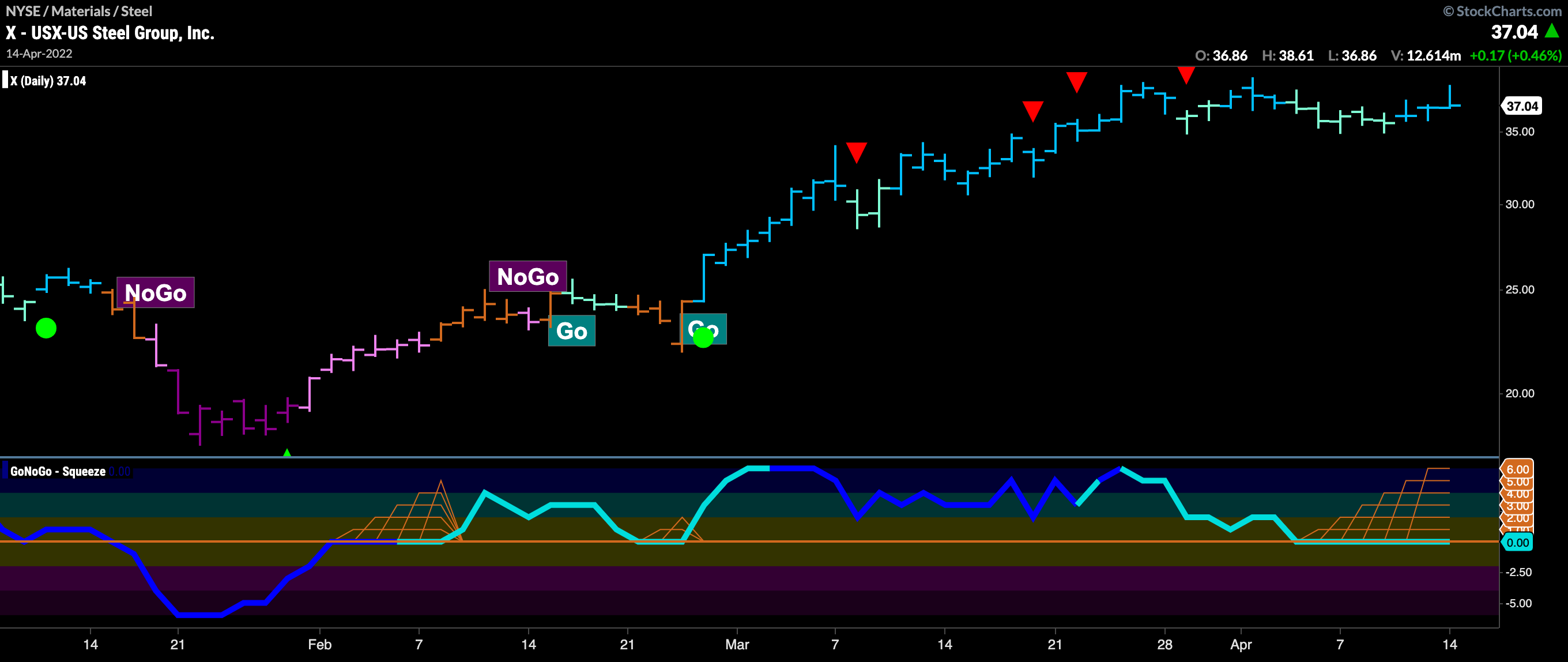The width and height of the screenshot is (1568, 662).
Task: Click the NYSE / Materials / Steel breadcrumb
Action: (79, 11)
